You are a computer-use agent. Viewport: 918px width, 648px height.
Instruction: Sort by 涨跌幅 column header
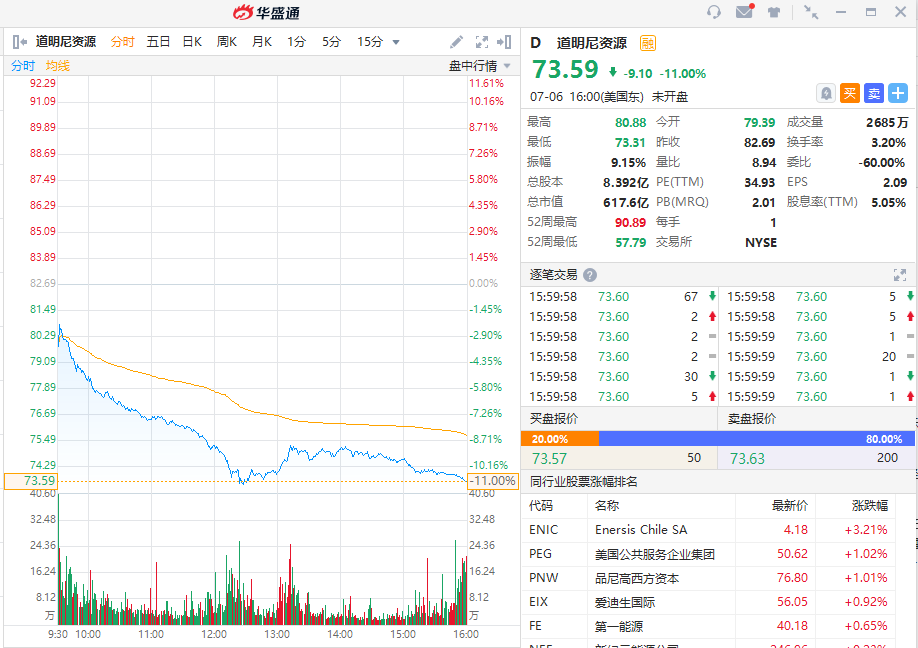pyautogui.click(x=869, y=505)
